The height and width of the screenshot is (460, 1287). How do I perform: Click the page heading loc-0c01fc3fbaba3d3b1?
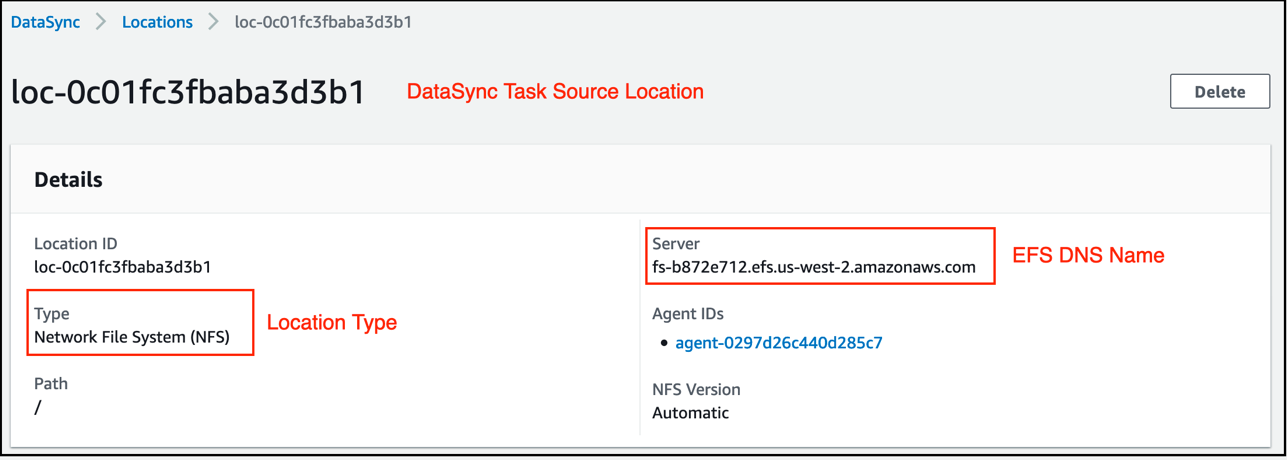[188, 92]
